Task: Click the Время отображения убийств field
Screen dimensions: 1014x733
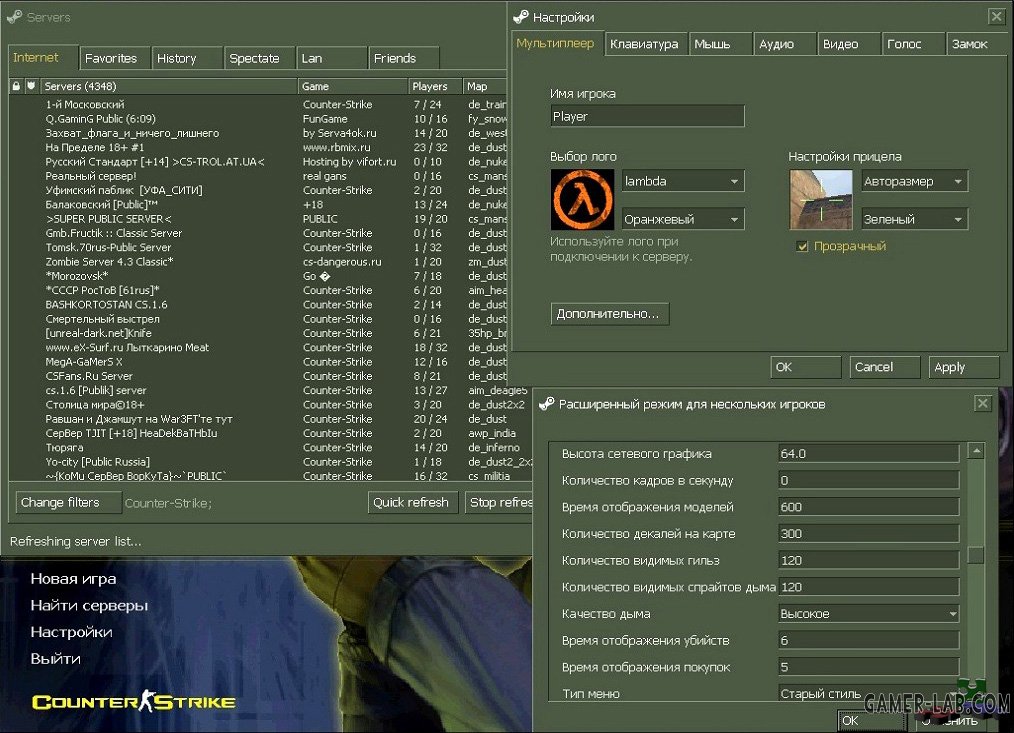Action: click(868, 640)
